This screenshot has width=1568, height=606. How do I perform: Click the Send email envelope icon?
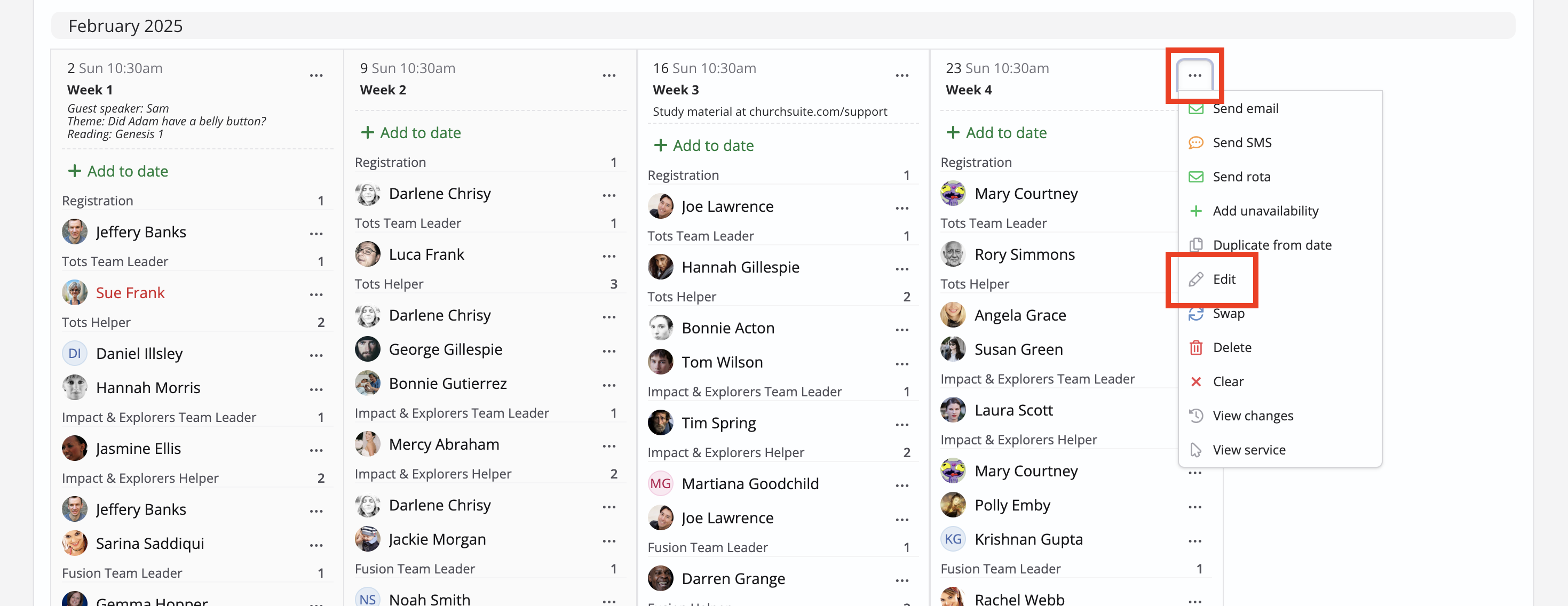(1195, 109)
